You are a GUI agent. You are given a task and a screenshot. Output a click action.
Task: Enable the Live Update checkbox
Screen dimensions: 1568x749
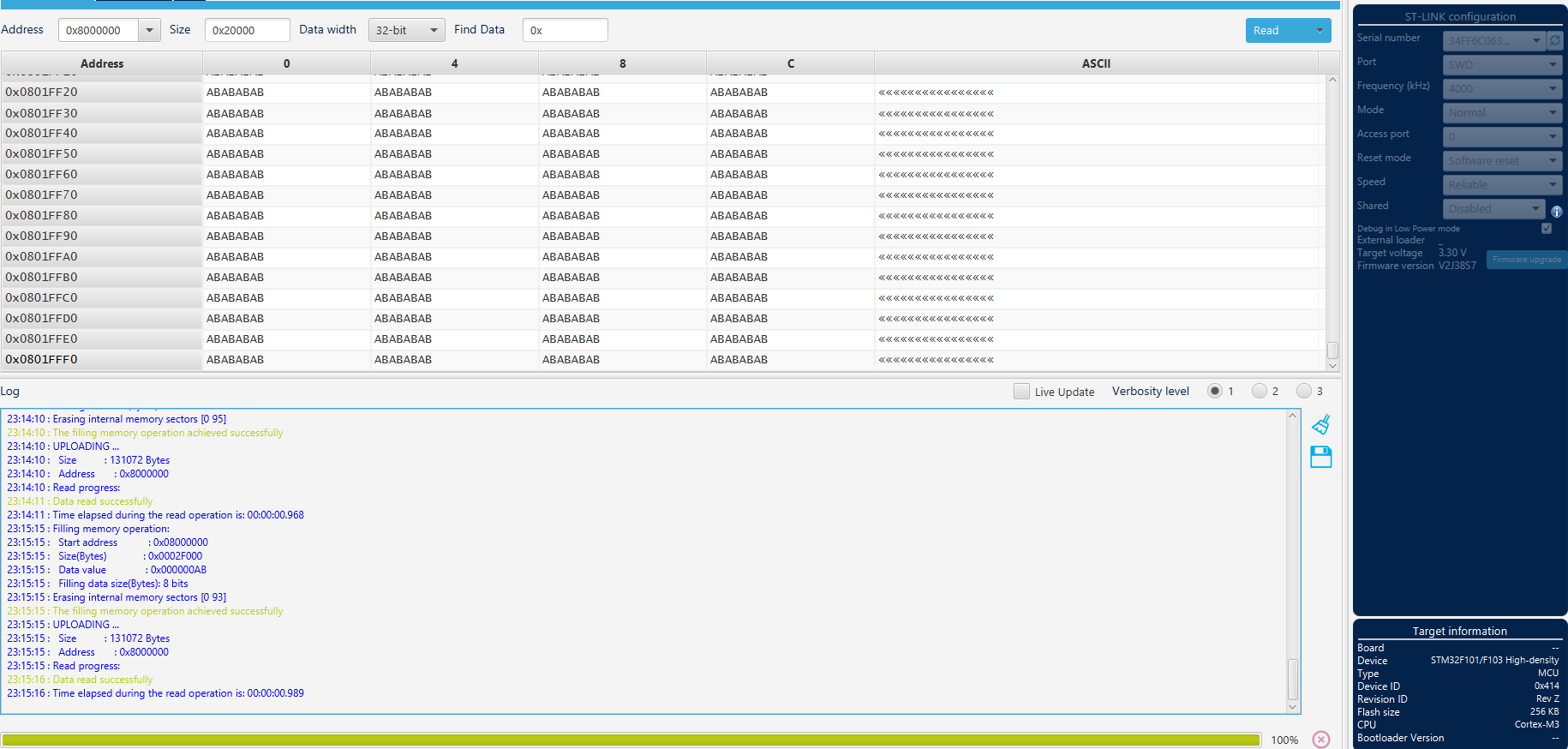coord(1021,392)
